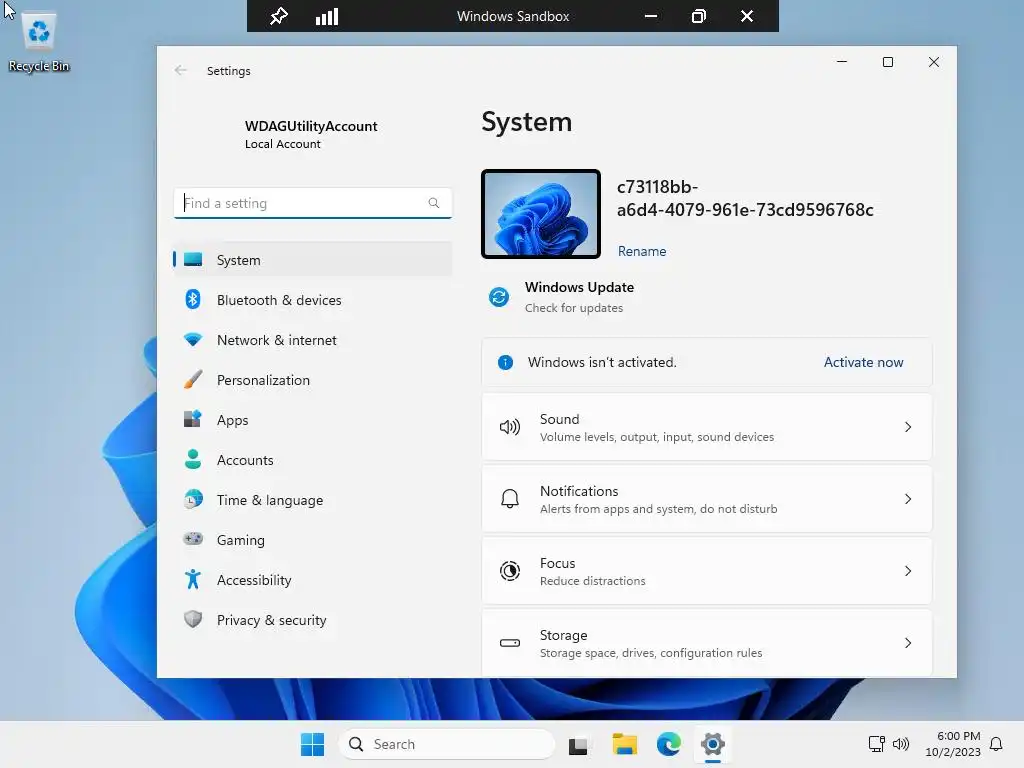The image size is (1024, 768).
Task: Expand the Focus settings chevron
Action: [908, 571]
